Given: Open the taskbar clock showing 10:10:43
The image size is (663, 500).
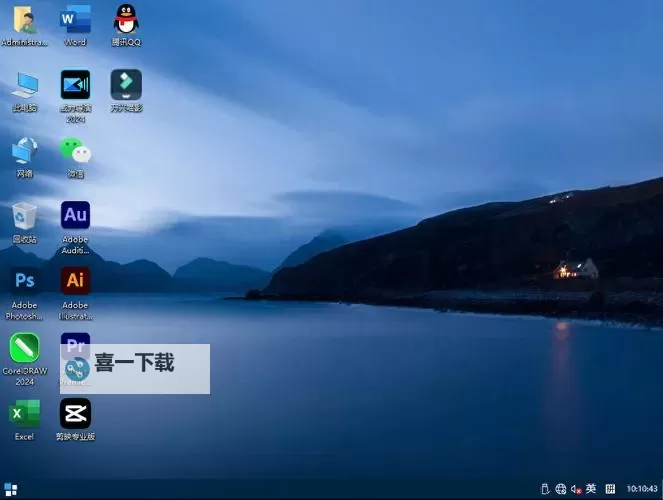Looking at the screenshot, I should coord(642,489).
